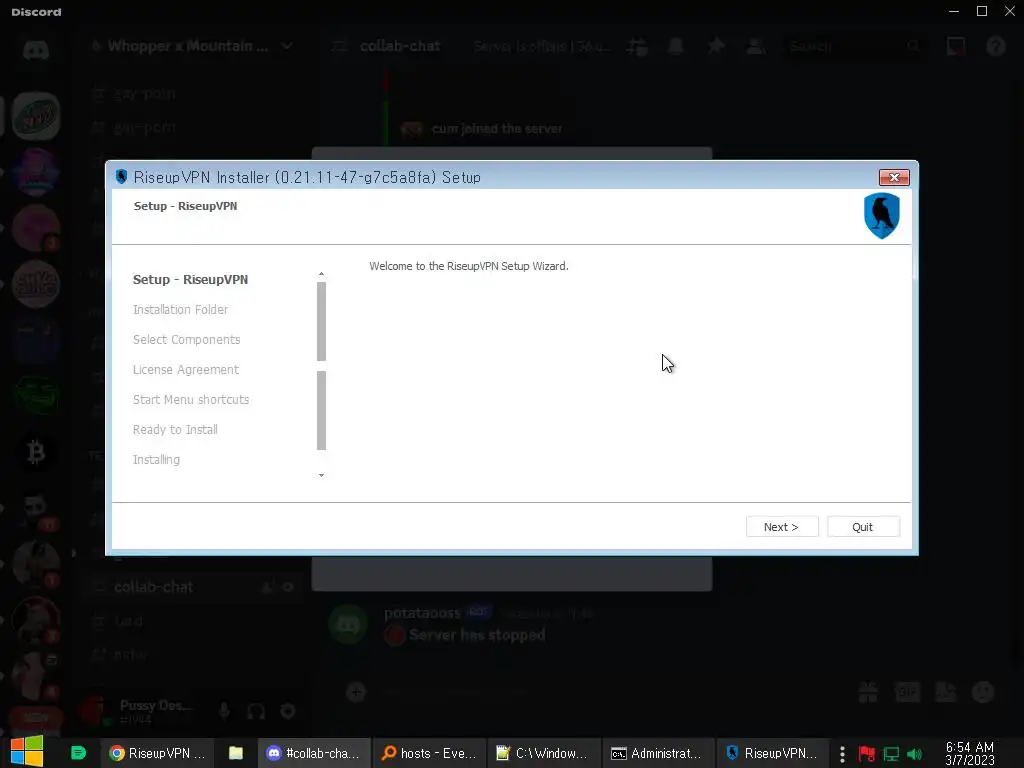Switch to Administrator command prompt taskbar item
Viewport: 1024px width, 768px height.
[658, 753]
